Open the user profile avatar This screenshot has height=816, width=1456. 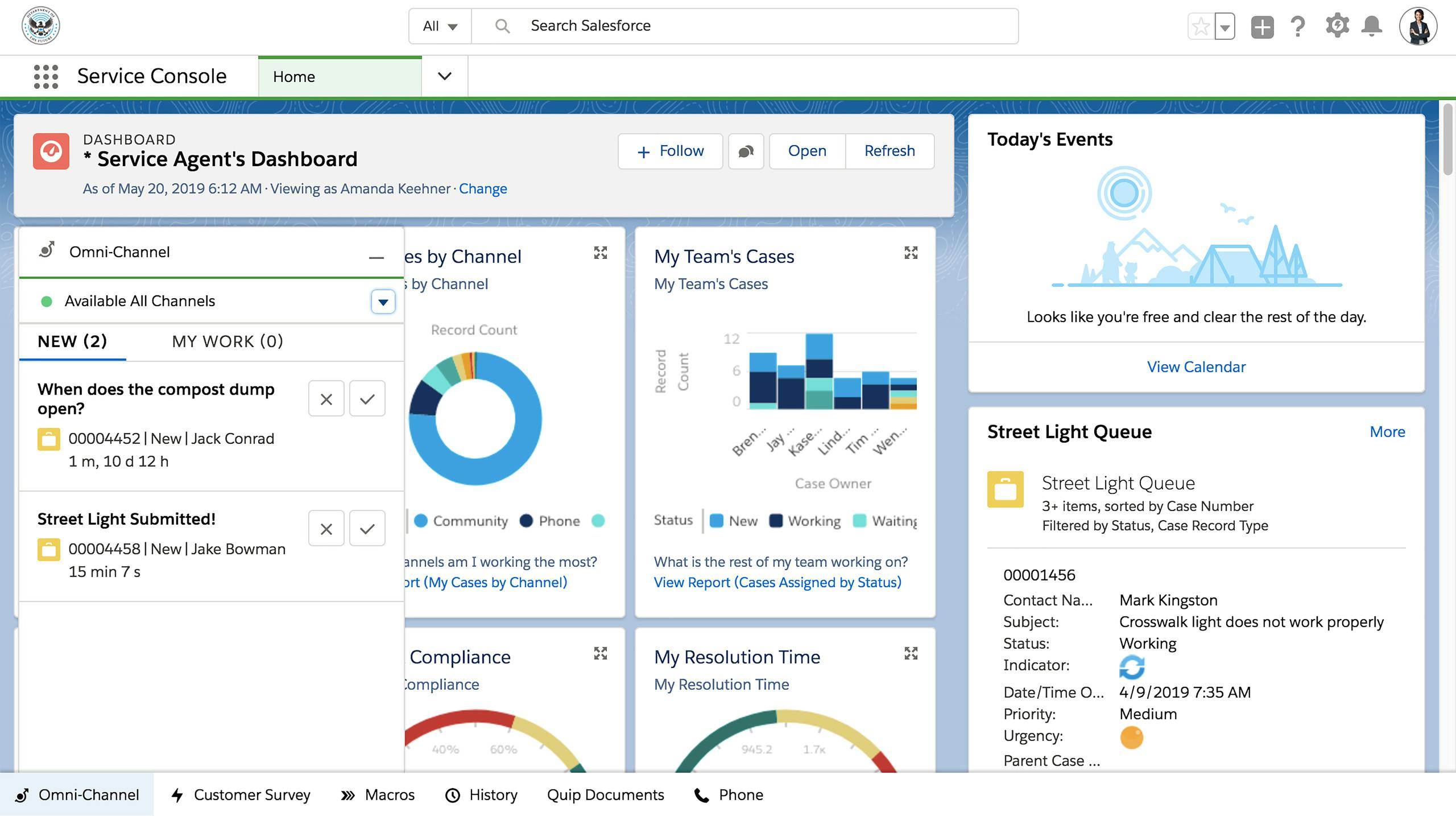[x=1418, y=26]
